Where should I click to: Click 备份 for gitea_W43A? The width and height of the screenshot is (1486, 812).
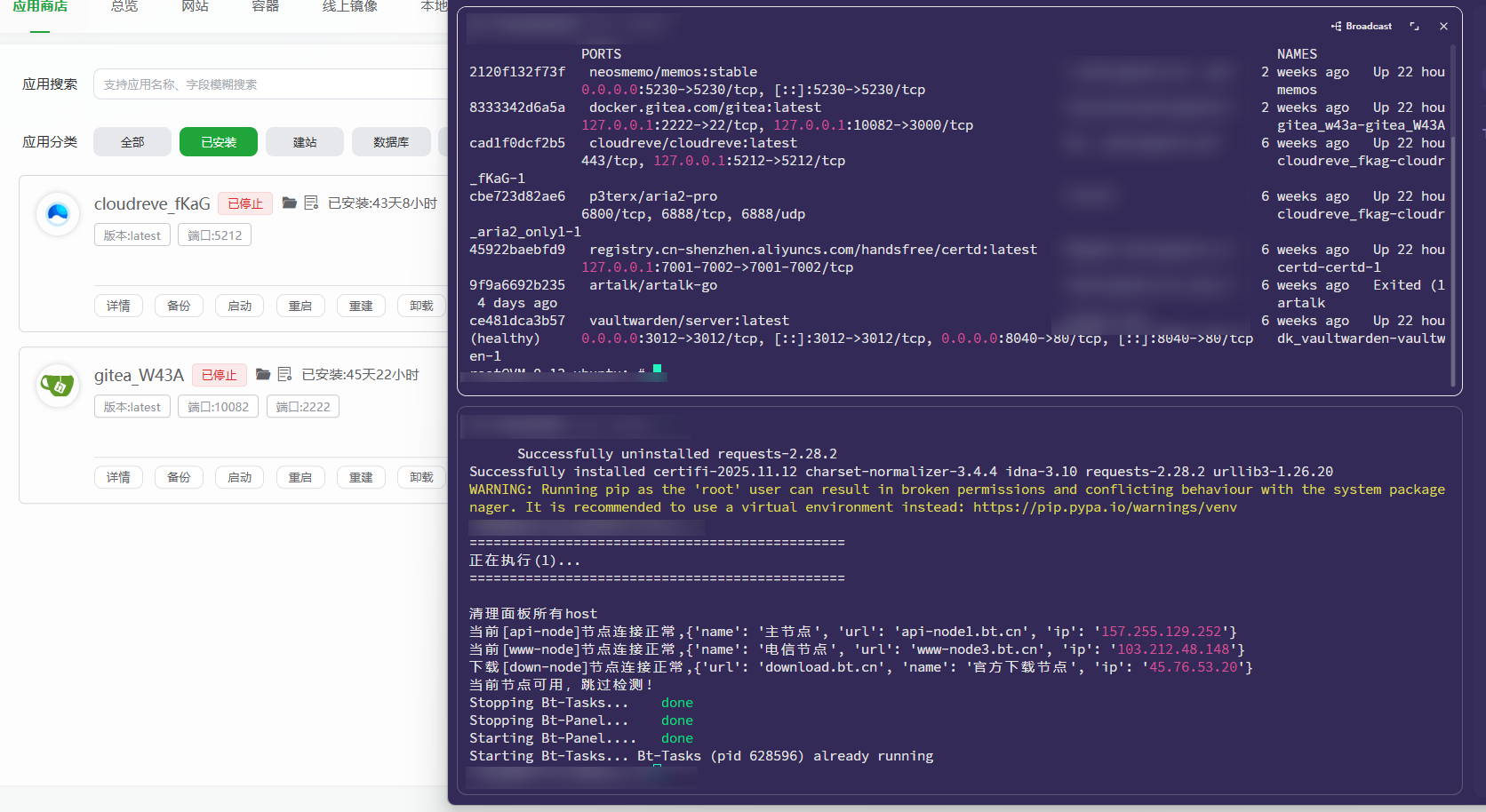[x=179, y=477]
